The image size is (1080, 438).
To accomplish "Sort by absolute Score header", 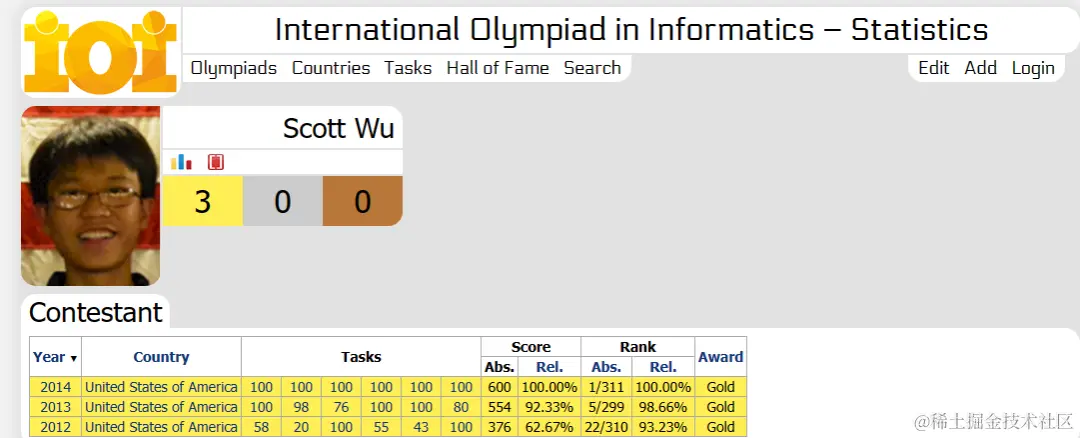I will coord(499,367).
